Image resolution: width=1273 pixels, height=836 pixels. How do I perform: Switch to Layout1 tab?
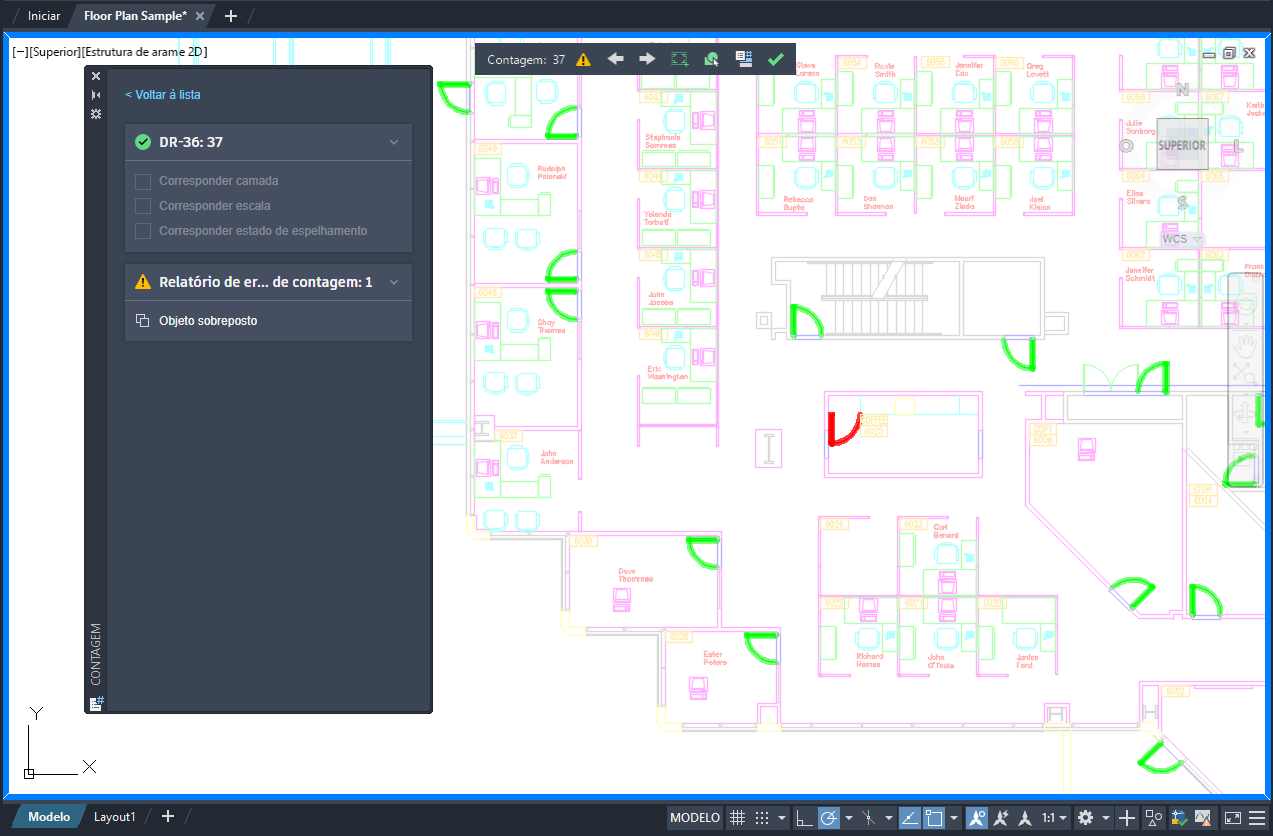click(115, 817)
